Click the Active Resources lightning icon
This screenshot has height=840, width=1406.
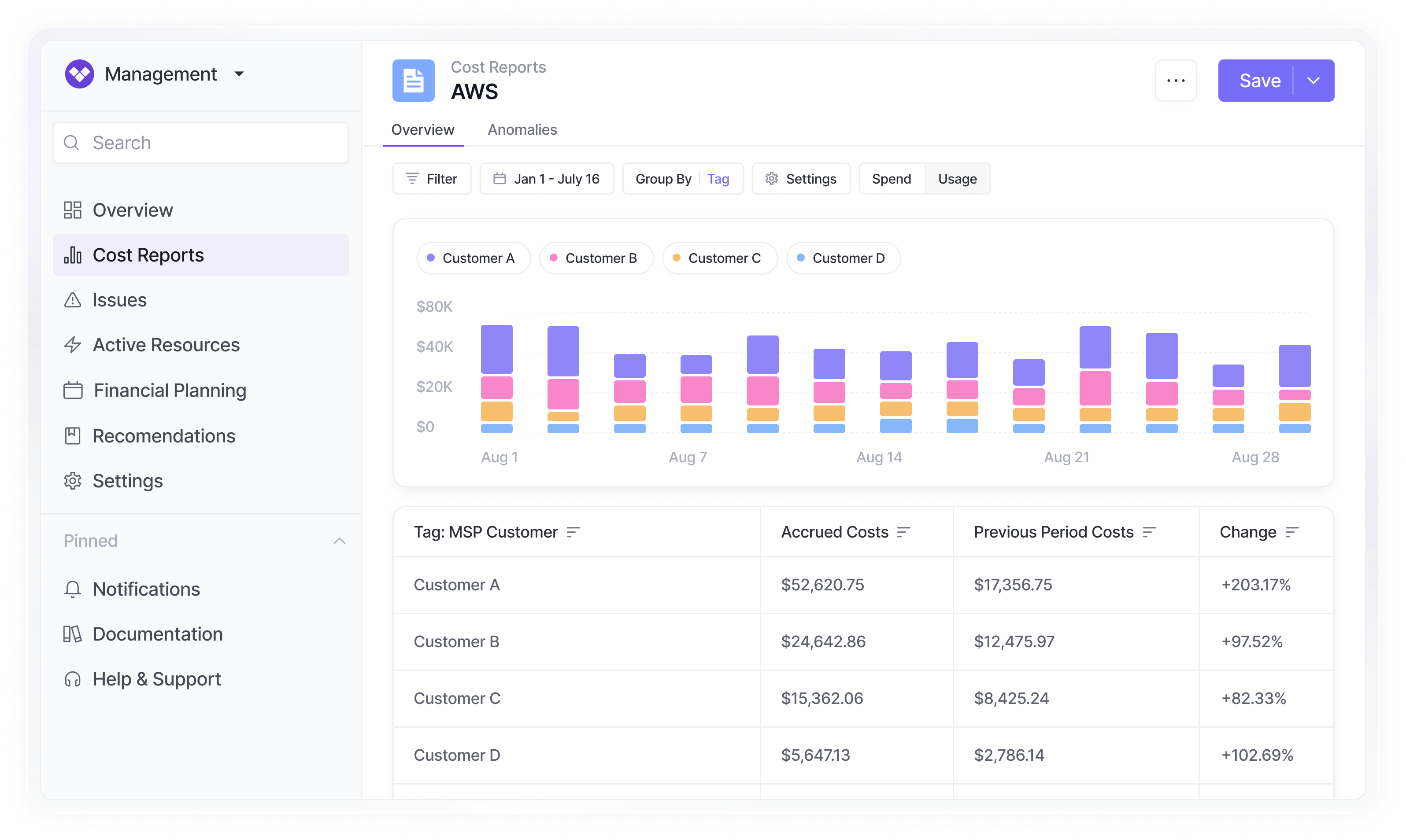pyautogui.click(x=73, y=345)
